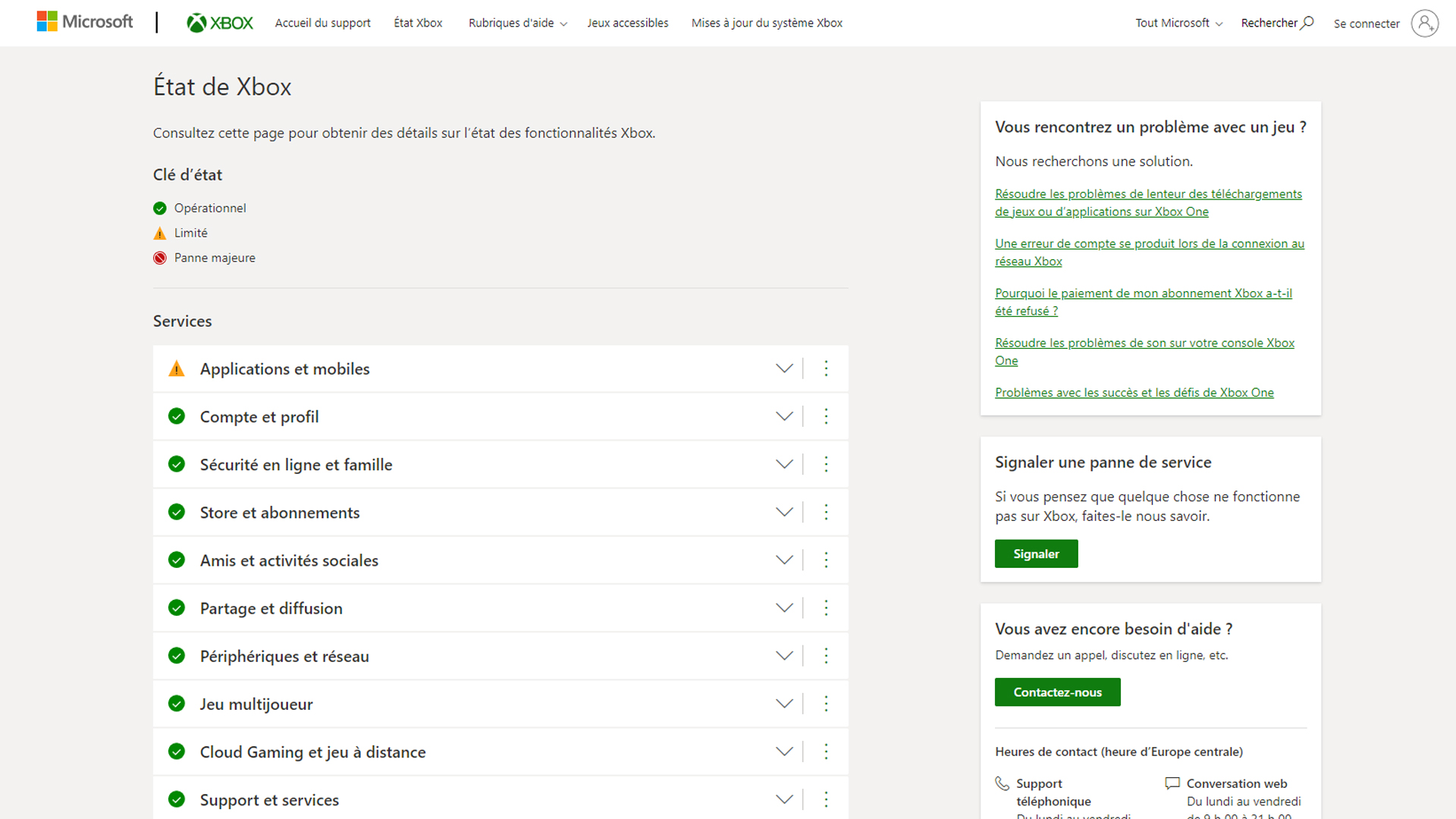Click the chat bubble icon for Conversation web
Image resolution: width=1456 pixels, height=819 pixels.
1172,783
